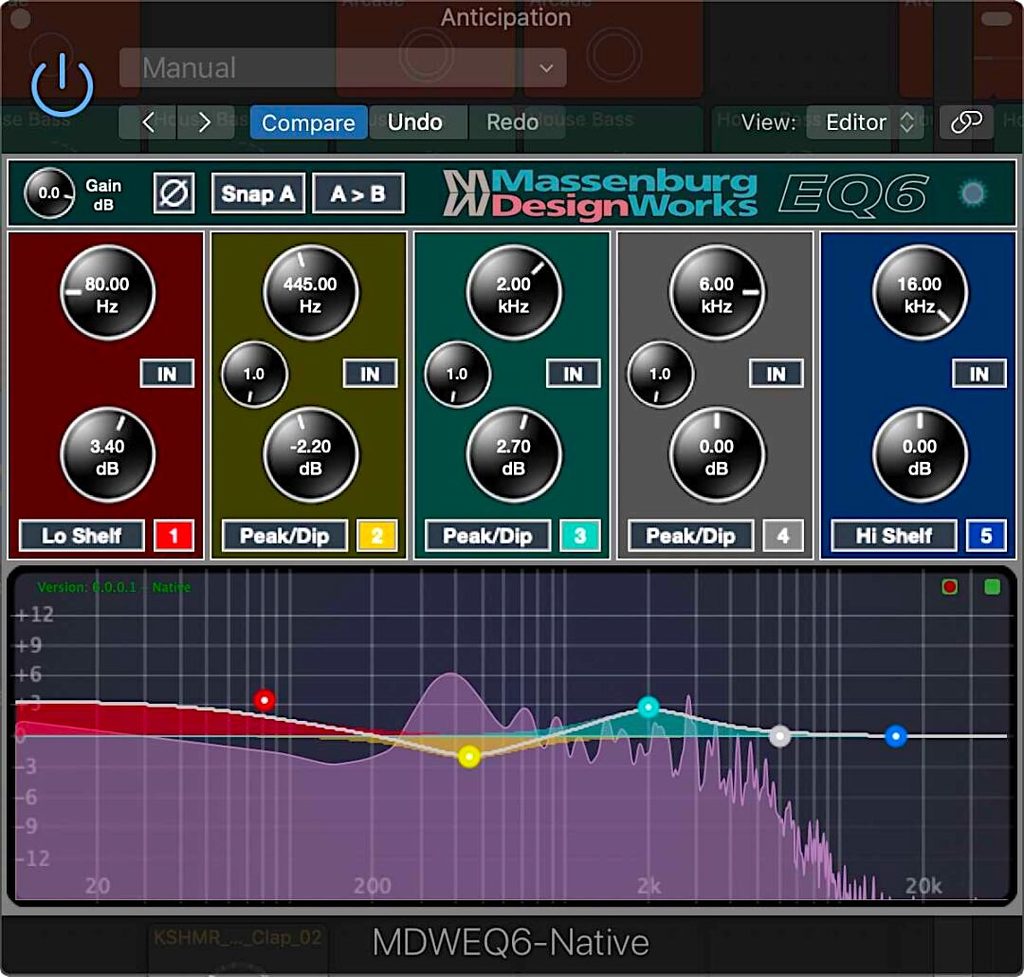Screen dimensions: 1024x977
Task: Select the Compare tab
Action: 307,122
